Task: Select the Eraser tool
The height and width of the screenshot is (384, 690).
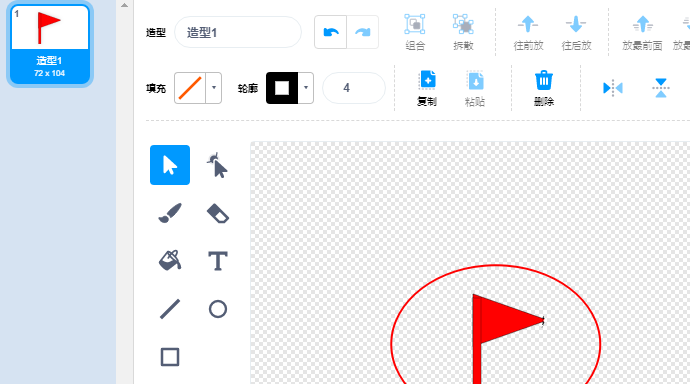Action: point(217,213)
